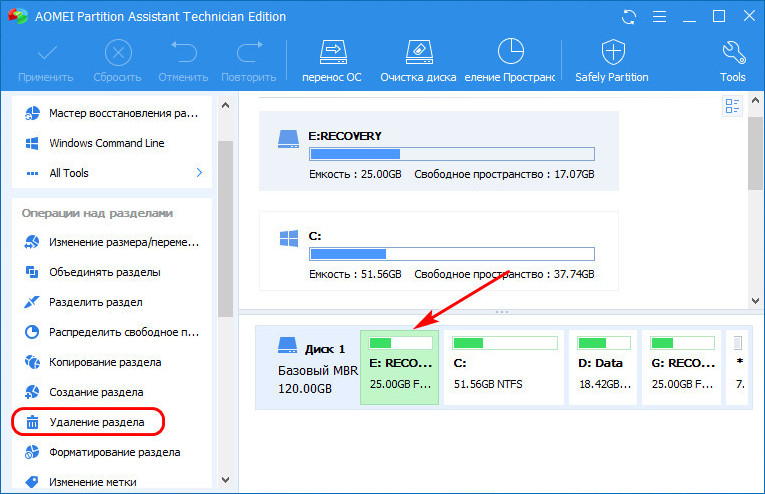Click the Операции над разделами section header
The height and width of the screenshot is (494, 765).
(97, 213)
